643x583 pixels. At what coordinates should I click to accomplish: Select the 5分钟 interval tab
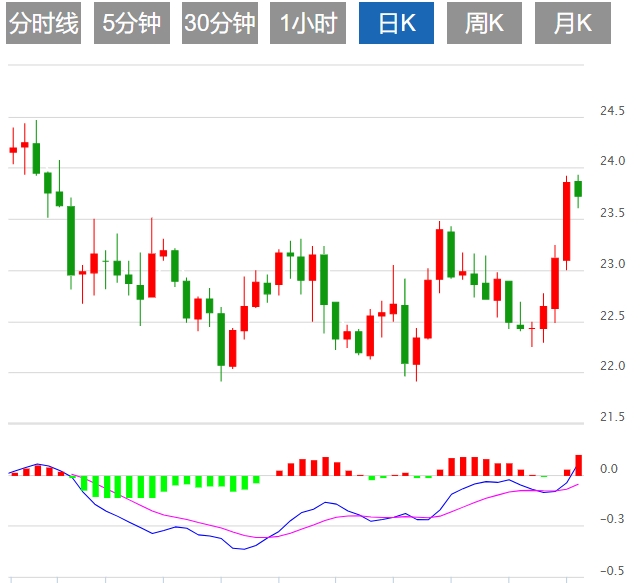coord(132,23)
